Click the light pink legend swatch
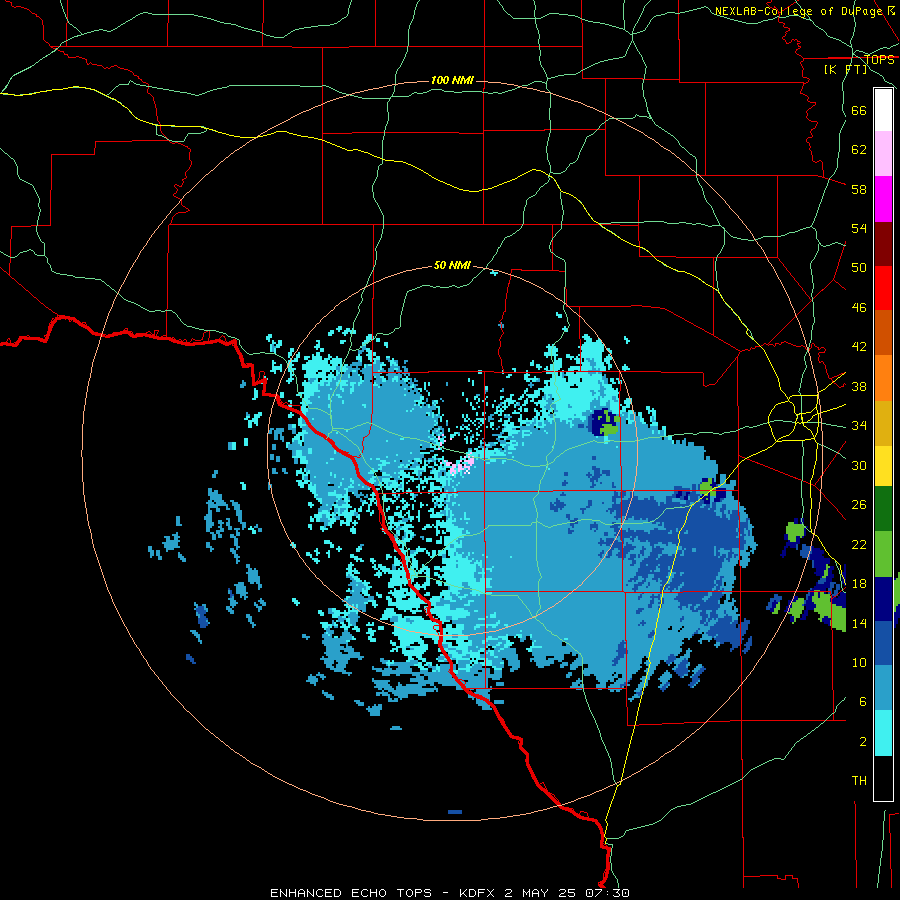This screenshot has height=900, width=900. coord(883,153)
